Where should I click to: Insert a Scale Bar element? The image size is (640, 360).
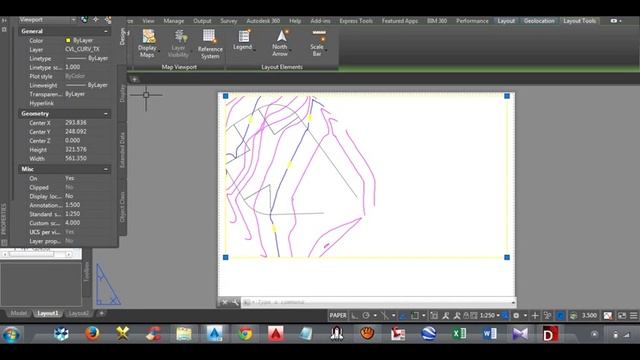click(317, 42)
